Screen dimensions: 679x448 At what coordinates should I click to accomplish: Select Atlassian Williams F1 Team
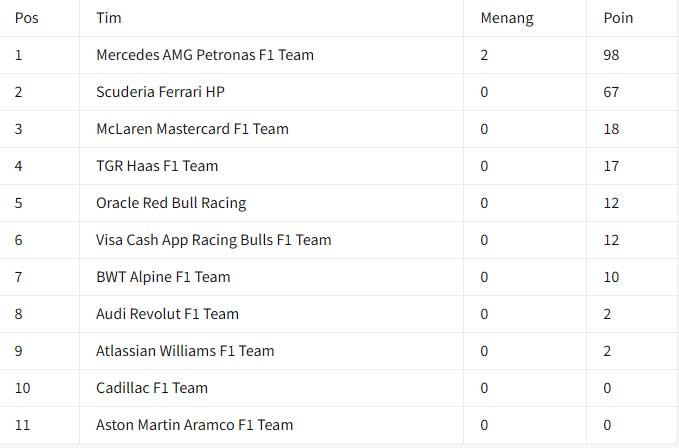(185, 351)
